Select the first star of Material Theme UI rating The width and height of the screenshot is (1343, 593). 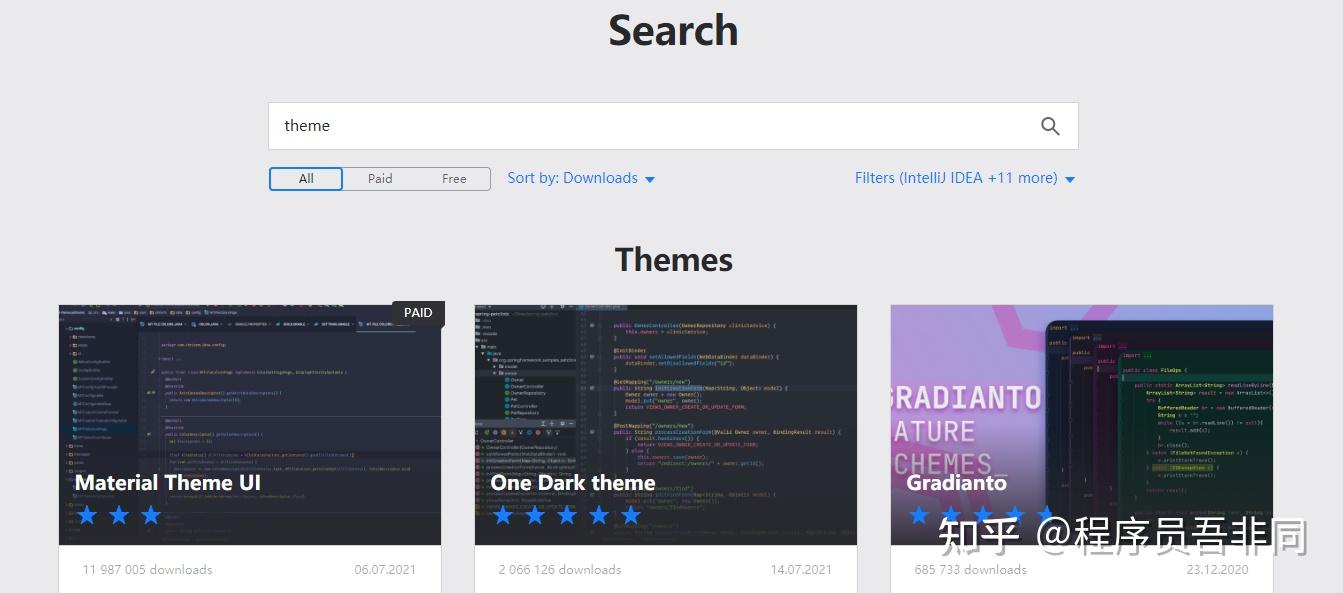pos(87,514)
